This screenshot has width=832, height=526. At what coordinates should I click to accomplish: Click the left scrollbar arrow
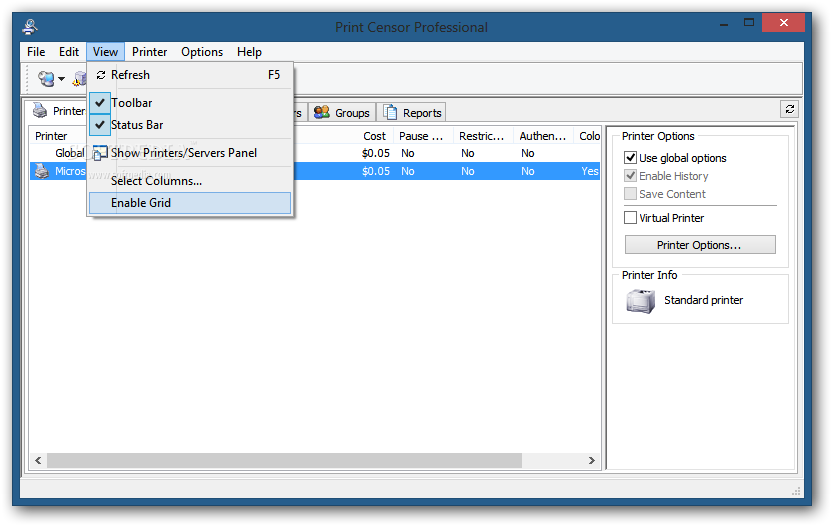tap(38, 460)
